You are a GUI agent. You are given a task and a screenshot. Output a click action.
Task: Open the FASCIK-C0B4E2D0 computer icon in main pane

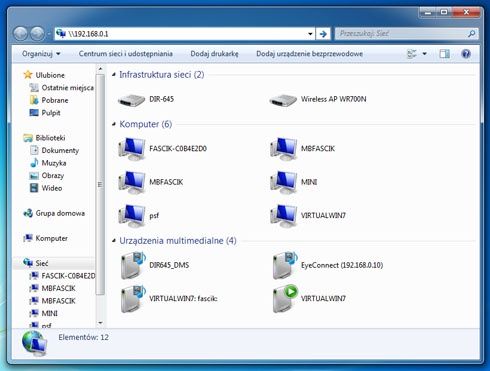tap(131, 148)
